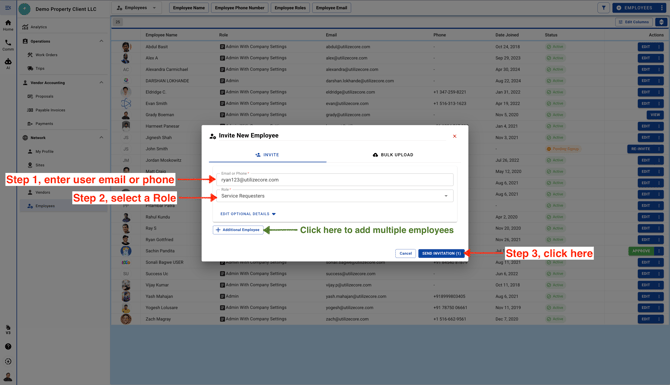Click the Email or Phone input field
Viewport: 670px width, 385px height.
335,179
